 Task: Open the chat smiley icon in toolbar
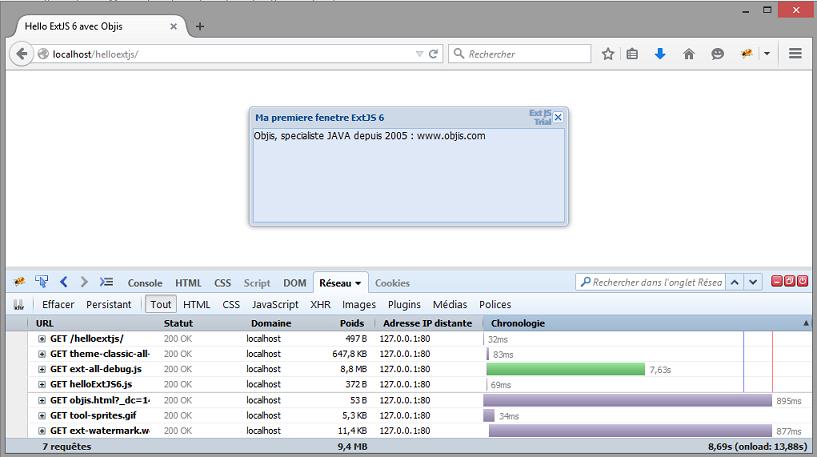(717, 54)
